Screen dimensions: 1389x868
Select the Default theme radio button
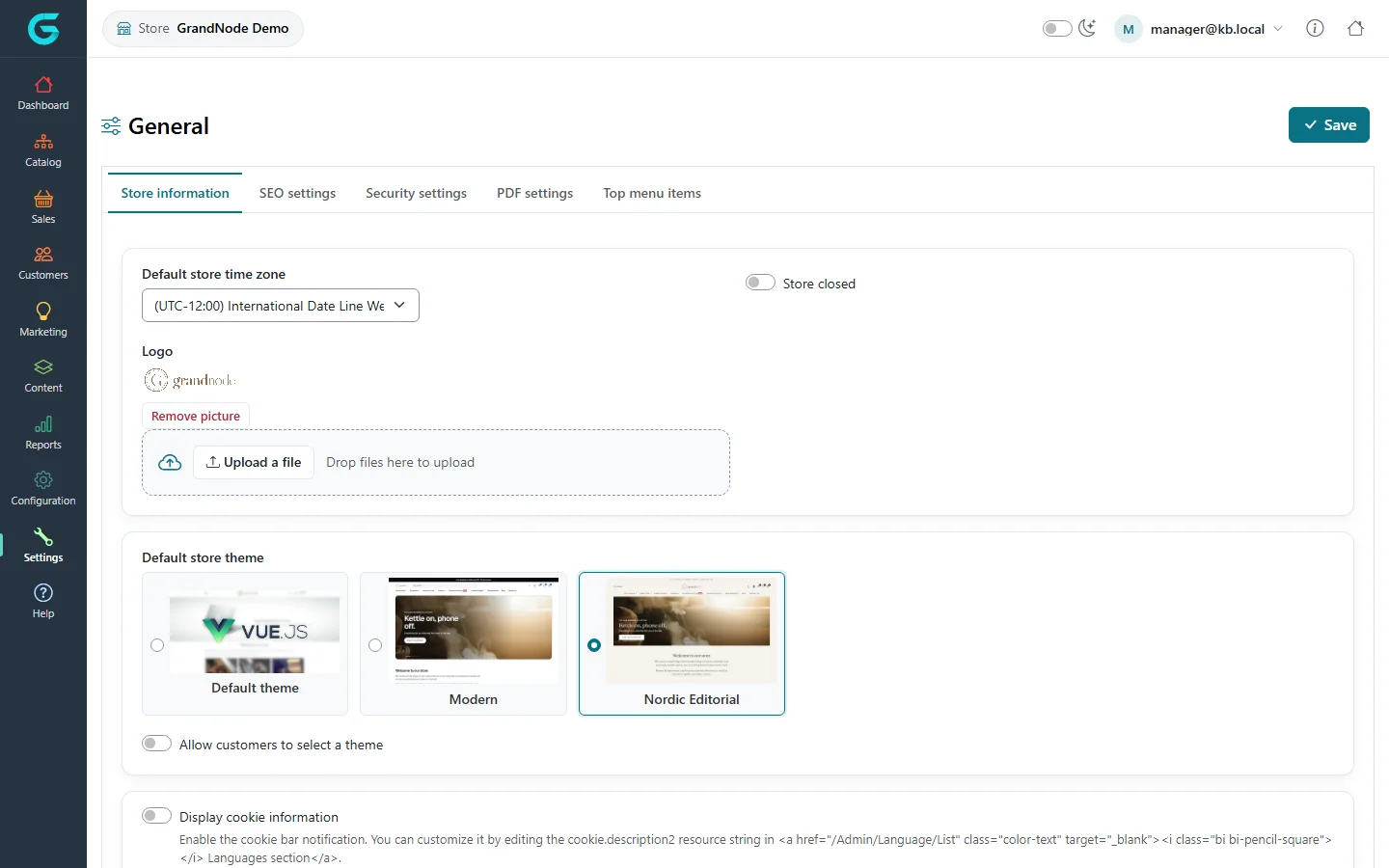pos(157,645)
